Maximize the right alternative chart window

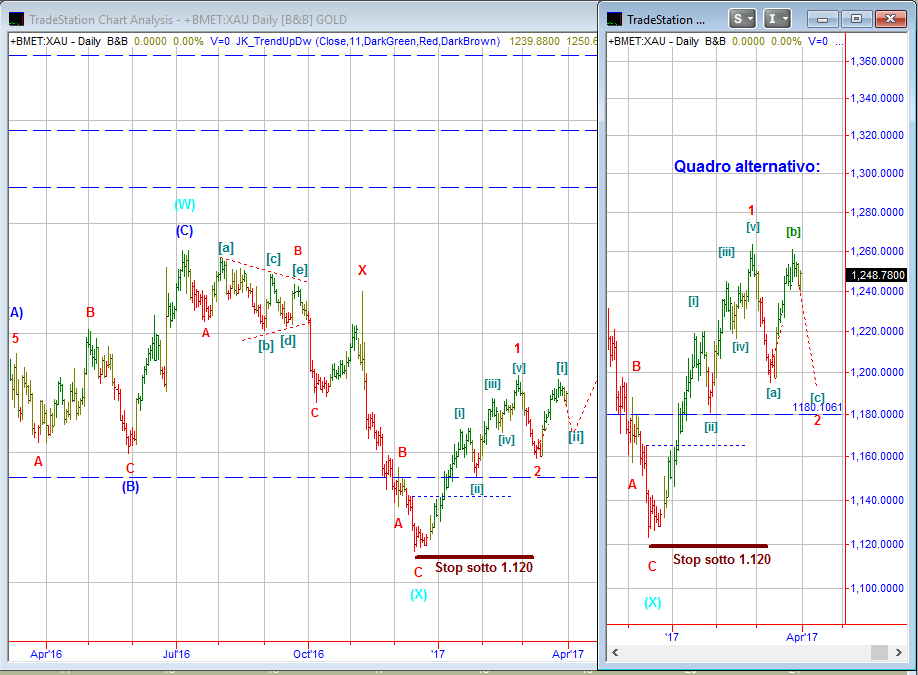click(x=855, y=18)
